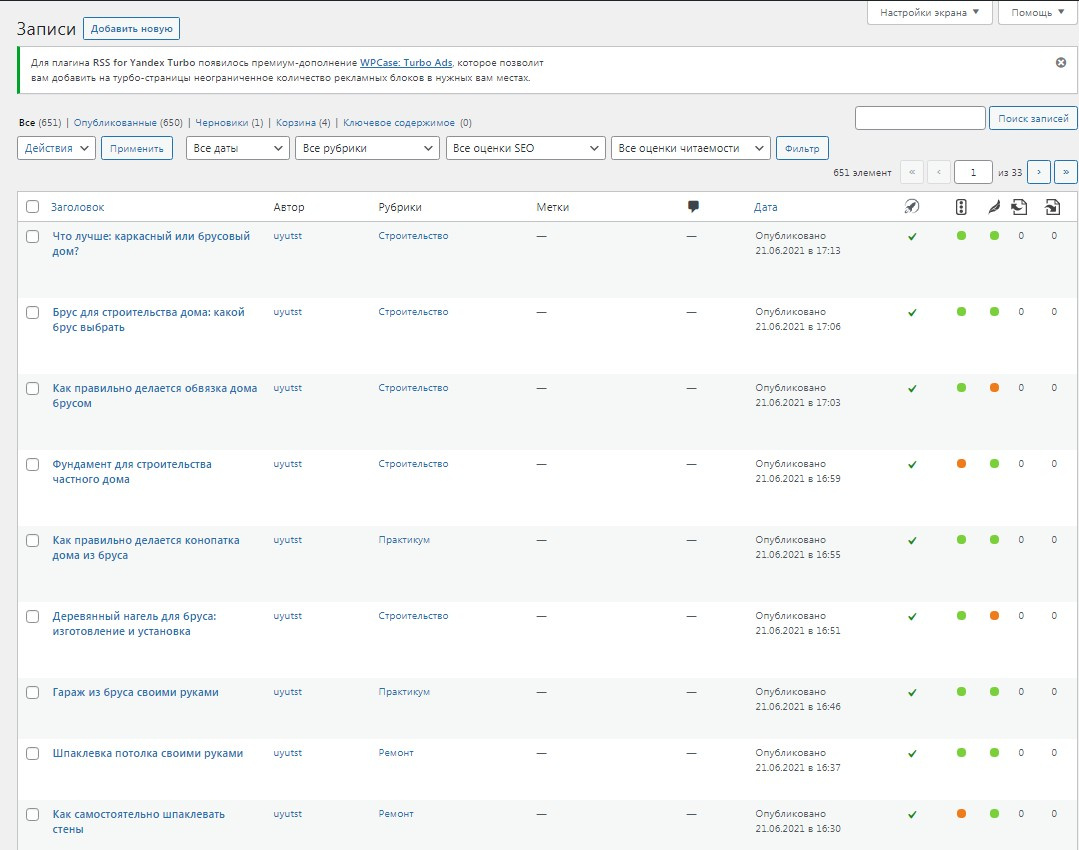The image size is (1079, 850).
Task: Tick the select-all checkbox beside Заголовок
Action: [x=33, y=207]
